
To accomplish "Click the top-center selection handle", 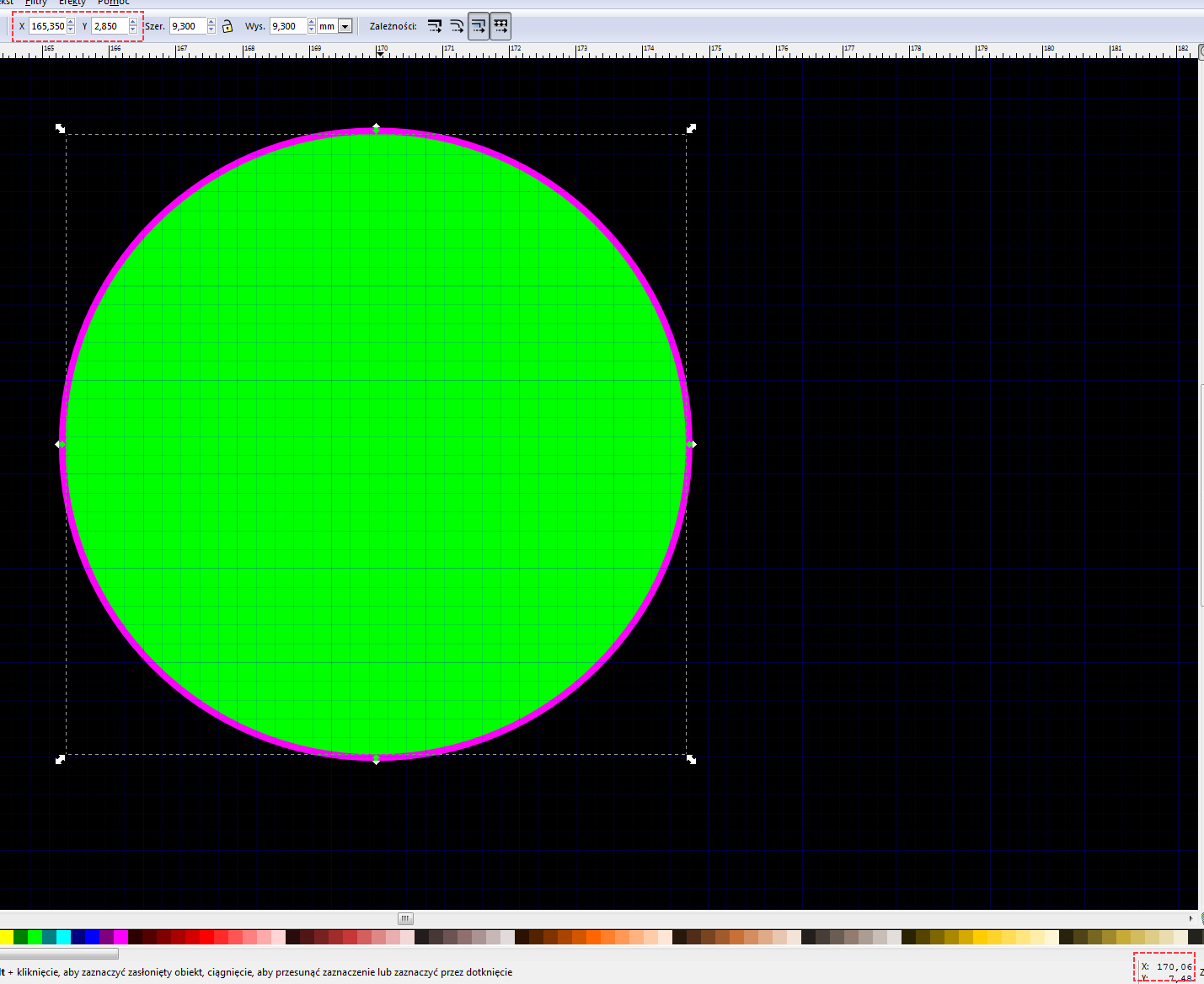I will tap(376, 128).
